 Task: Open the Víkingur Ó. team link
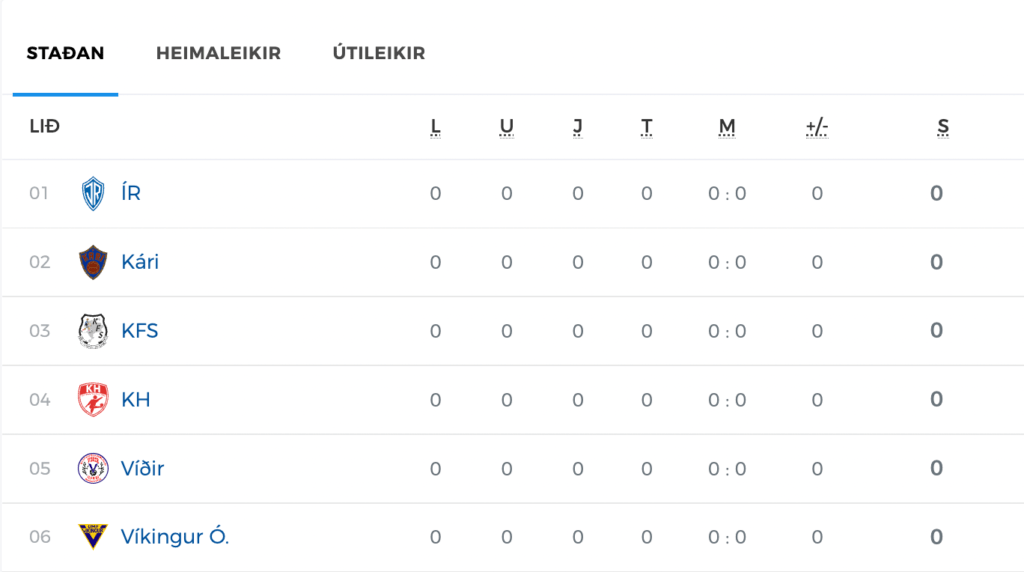[x=175, y=537]
